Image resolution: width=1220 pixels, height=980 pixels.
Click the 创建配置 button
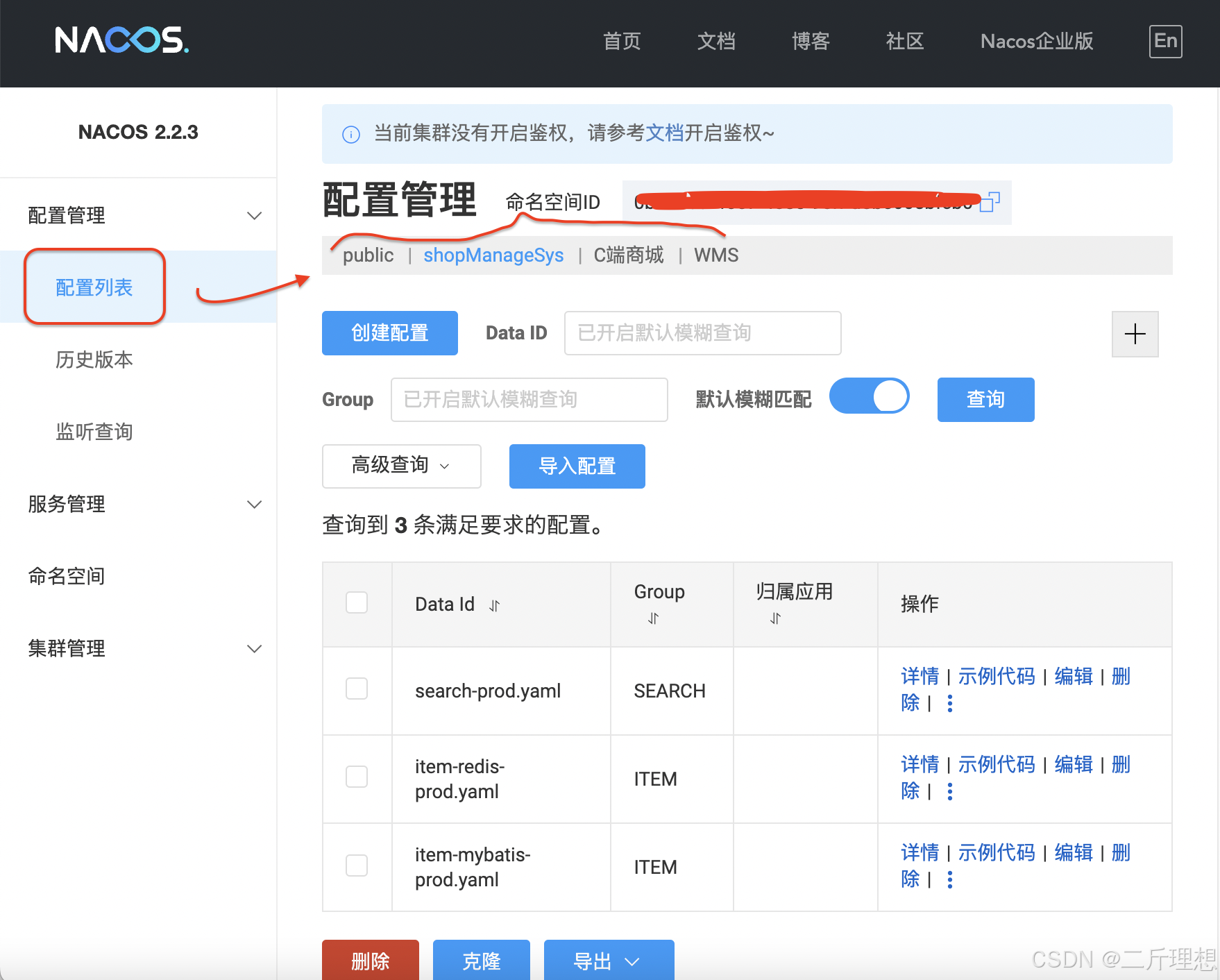click(x=390, y=333)
